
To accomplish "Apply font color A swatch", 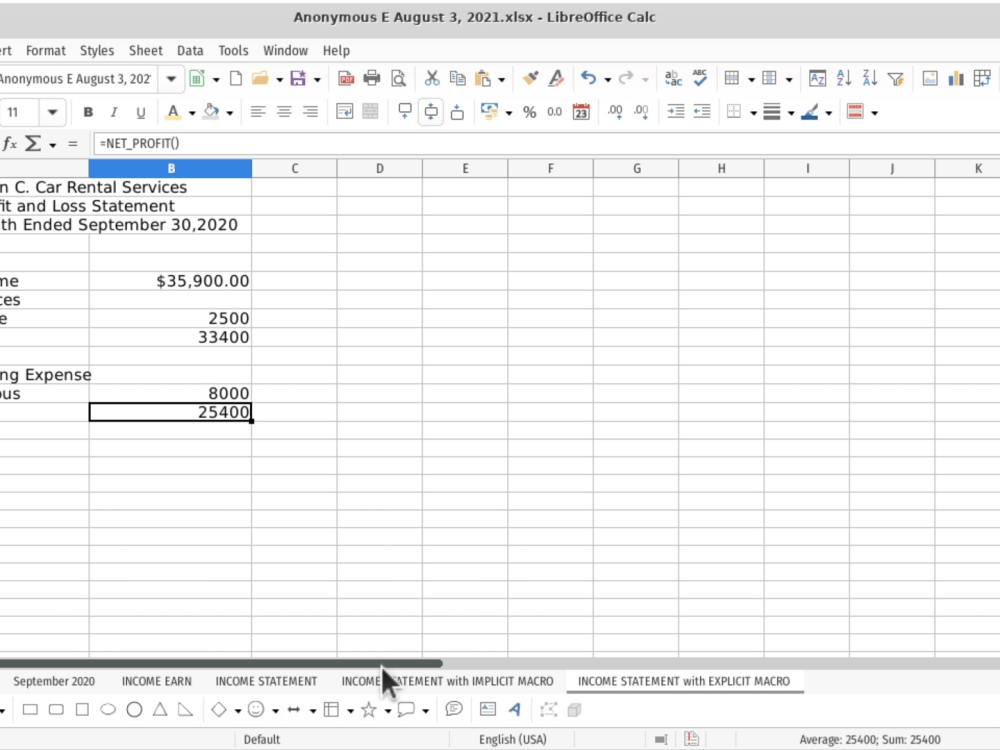I will pos(172,112).
